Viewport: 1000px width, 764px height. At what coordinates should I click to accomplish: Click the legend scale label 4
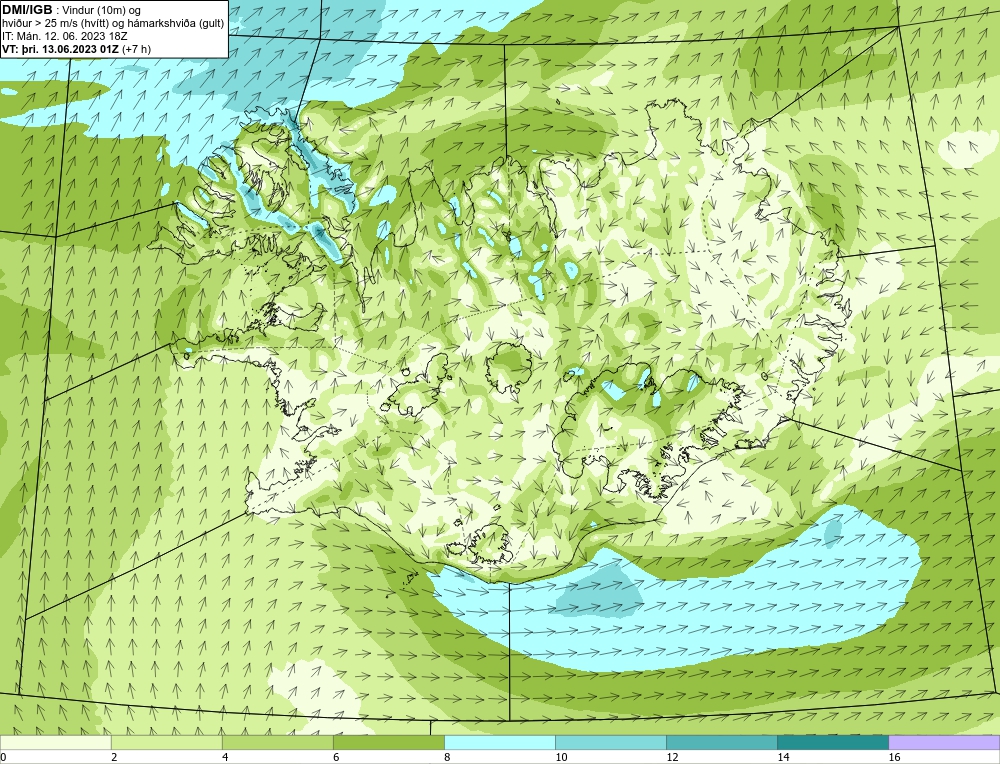(226, 757)
